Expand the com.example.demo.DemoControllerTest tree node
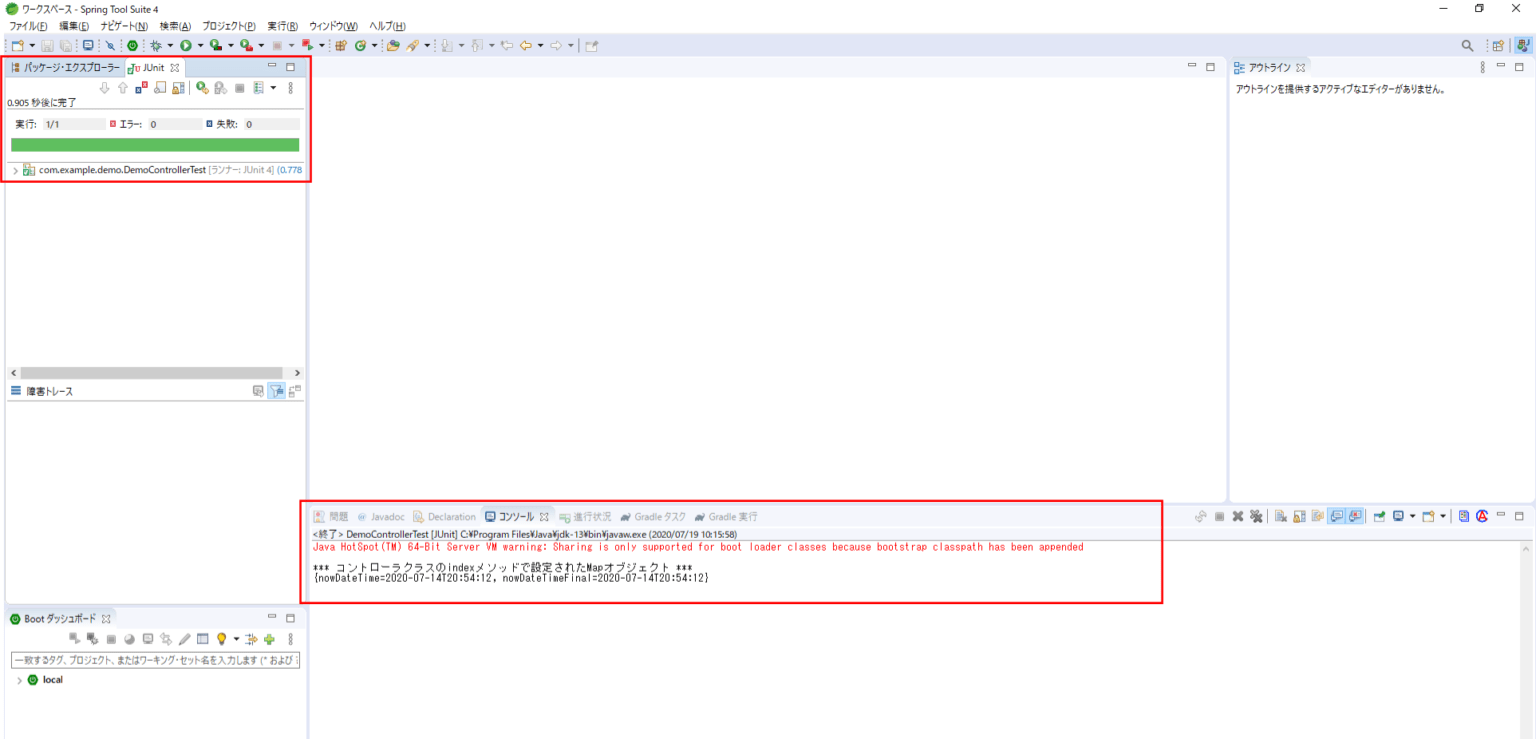Viewport: 1536px width, 739px height. pos(15,170)
